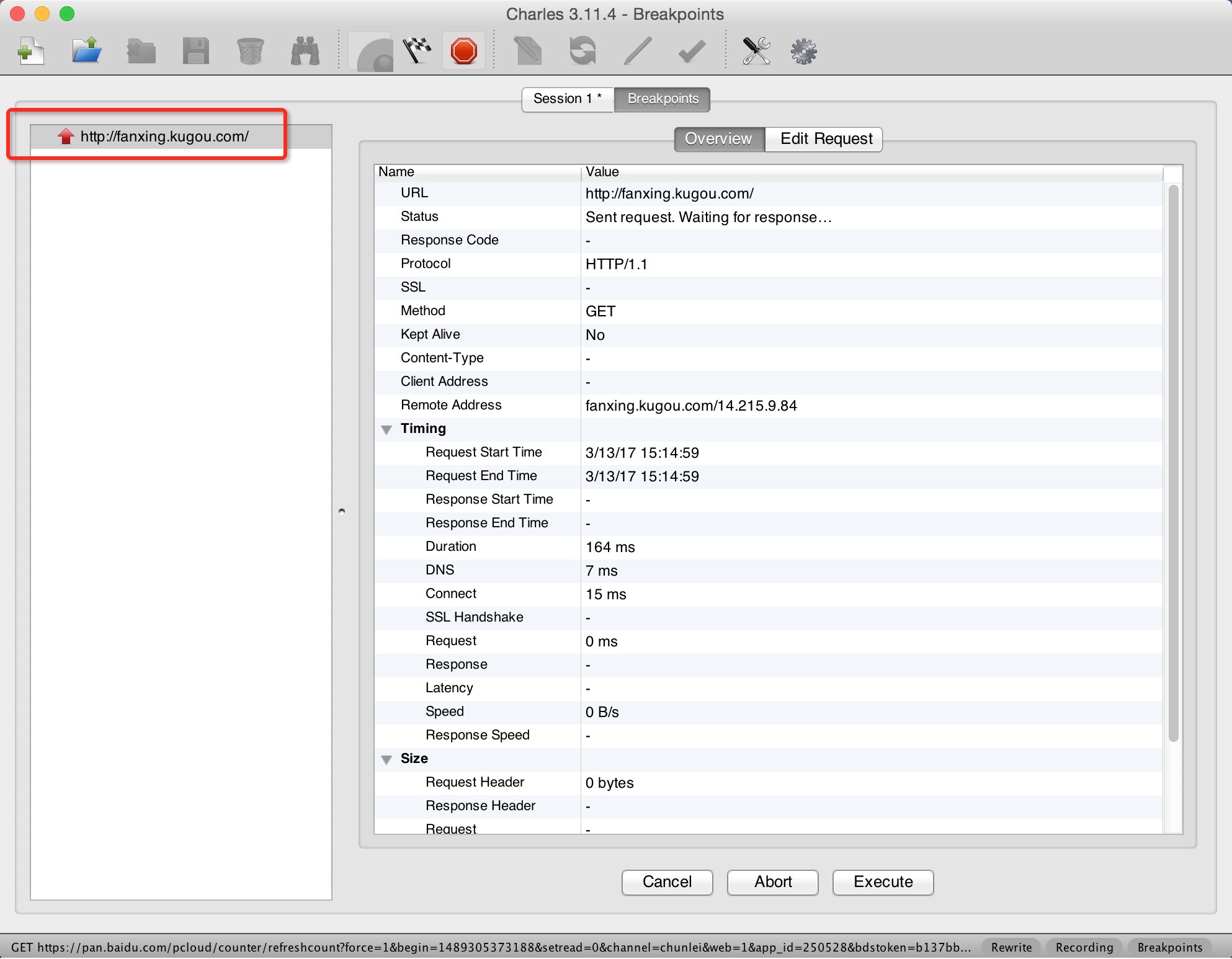Screen dimensions: 1232x959
Task: Collapse the Timing section
Action: point(386,429)
